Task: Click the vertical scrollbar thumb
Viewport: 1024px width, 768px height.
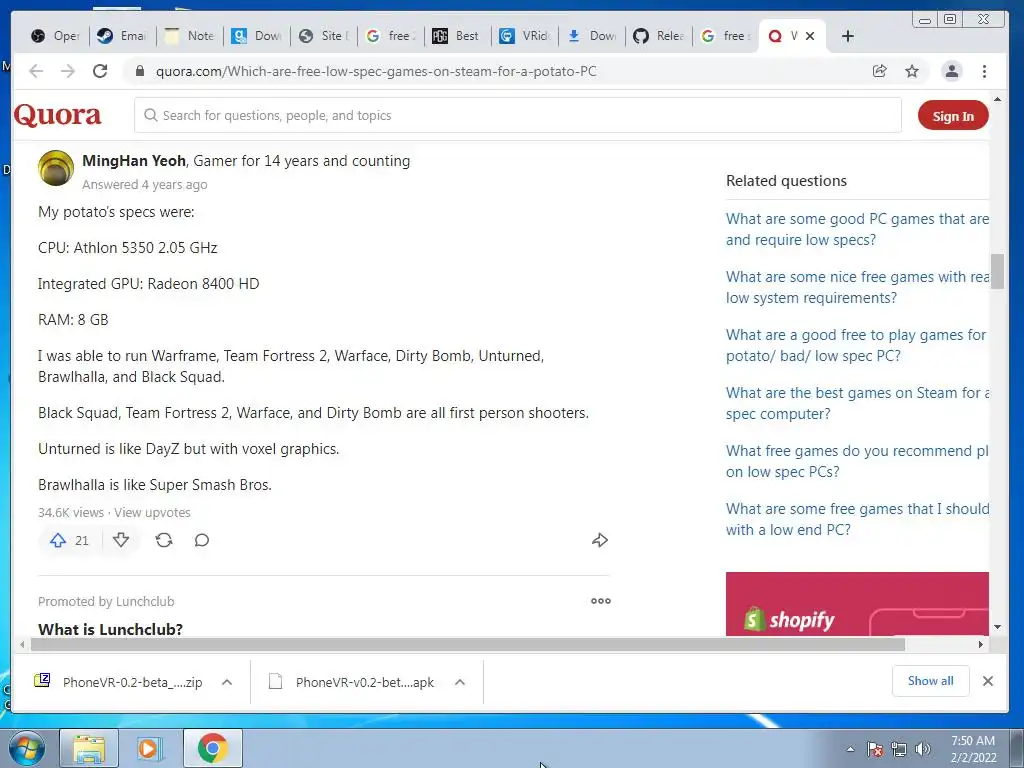Action: [997, 270]
